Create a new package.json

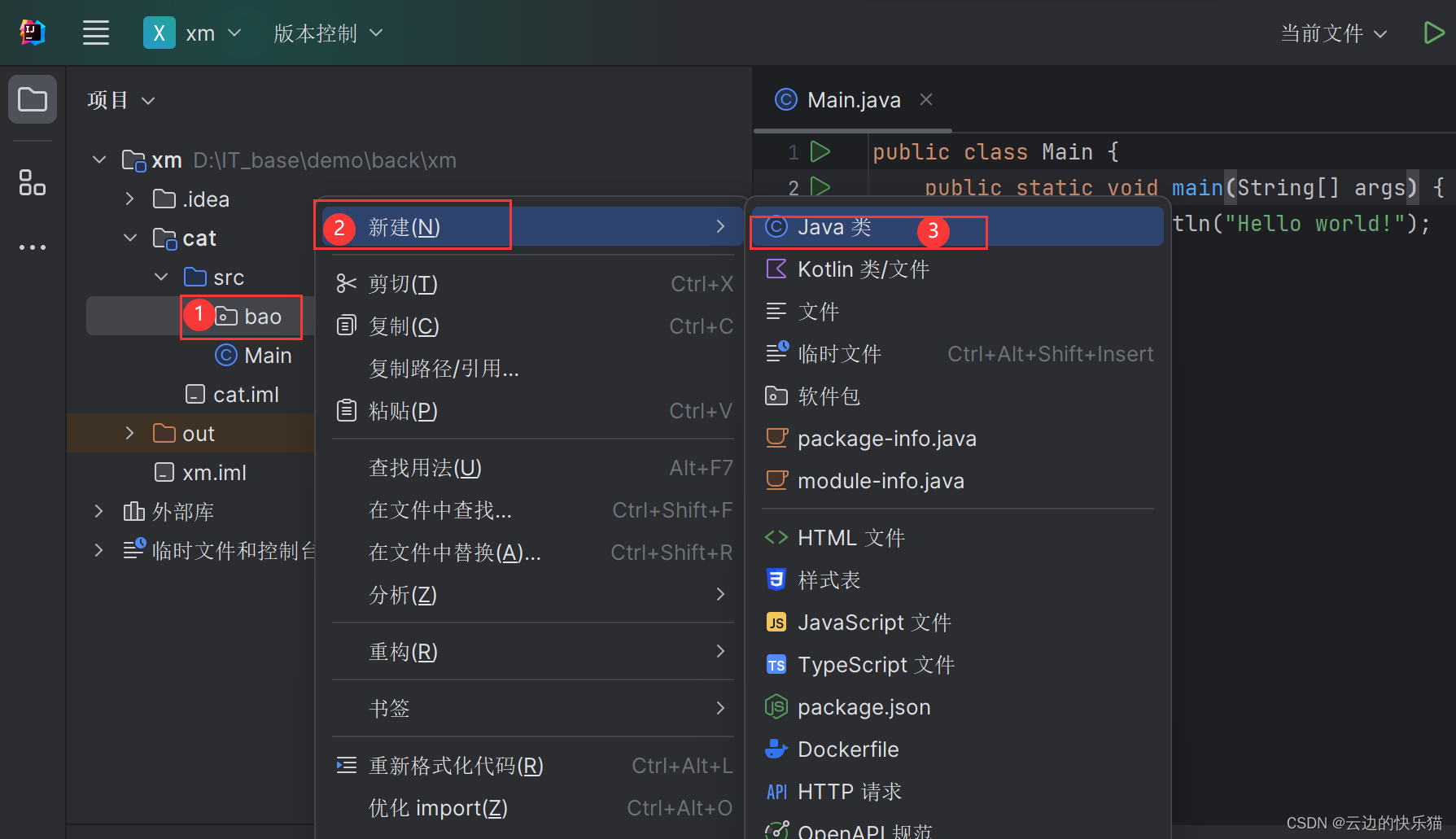click(957, 706)
